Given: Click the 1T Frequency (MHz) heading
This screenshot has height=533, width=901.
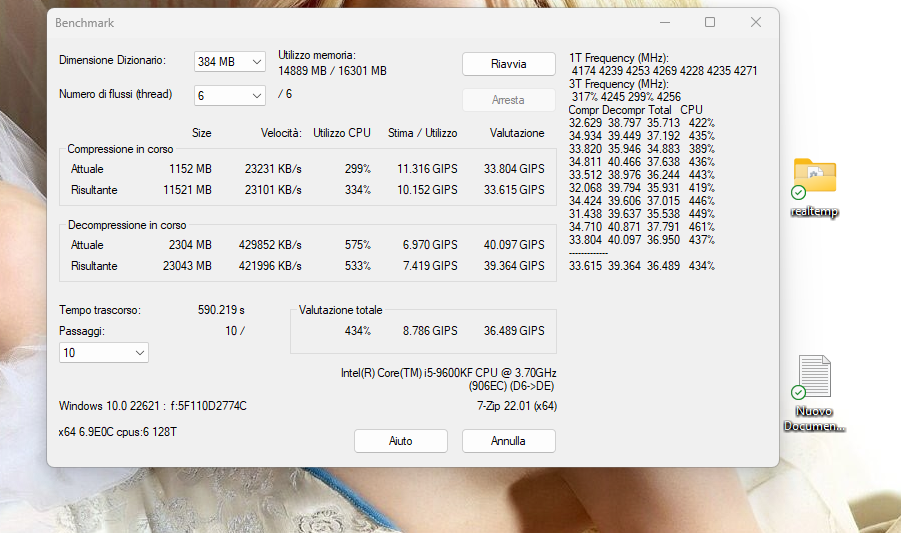Looking at the screenshot, I should click(619, 58).
